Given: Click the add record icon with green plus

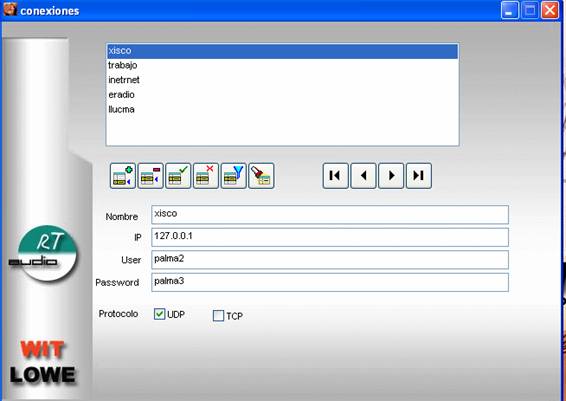Looking at the screenshot, I should click(x=123, y=176).
